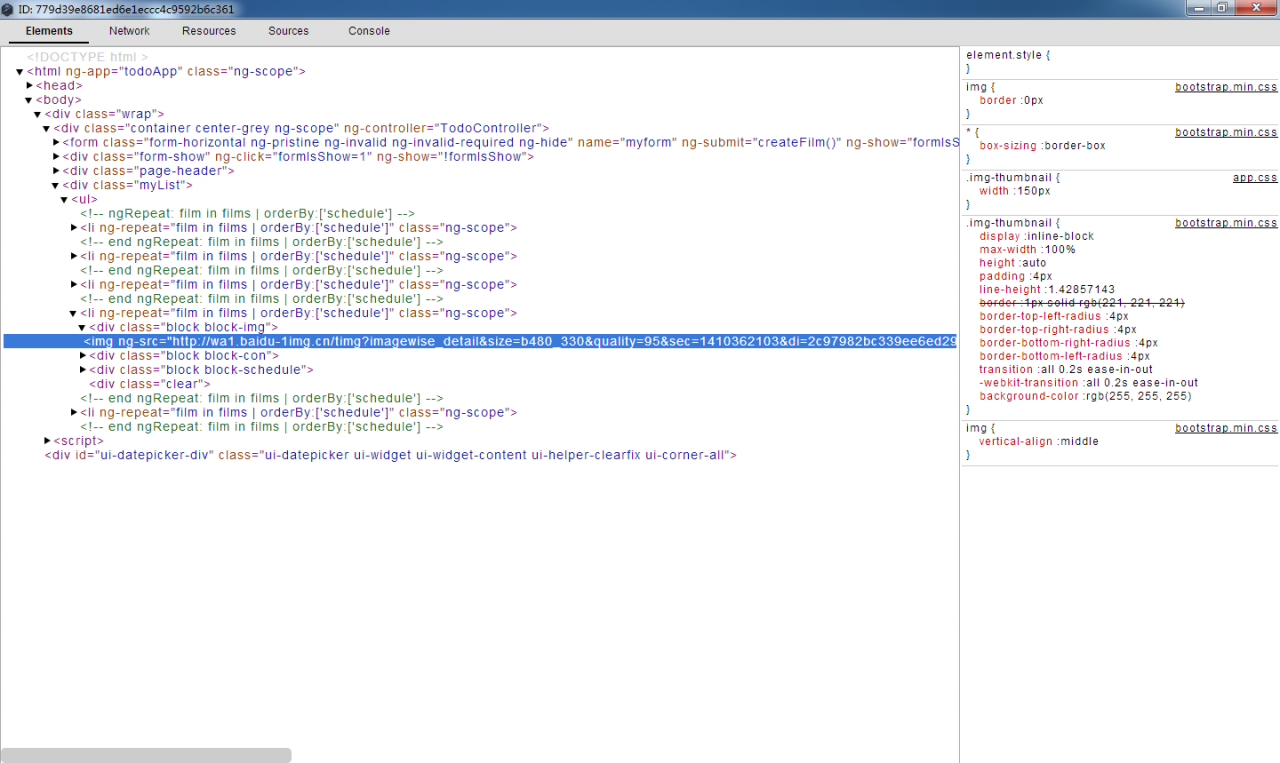Open the app.css source link
The width and height of the screenshot is (1280, 763).
(1255, 178)
